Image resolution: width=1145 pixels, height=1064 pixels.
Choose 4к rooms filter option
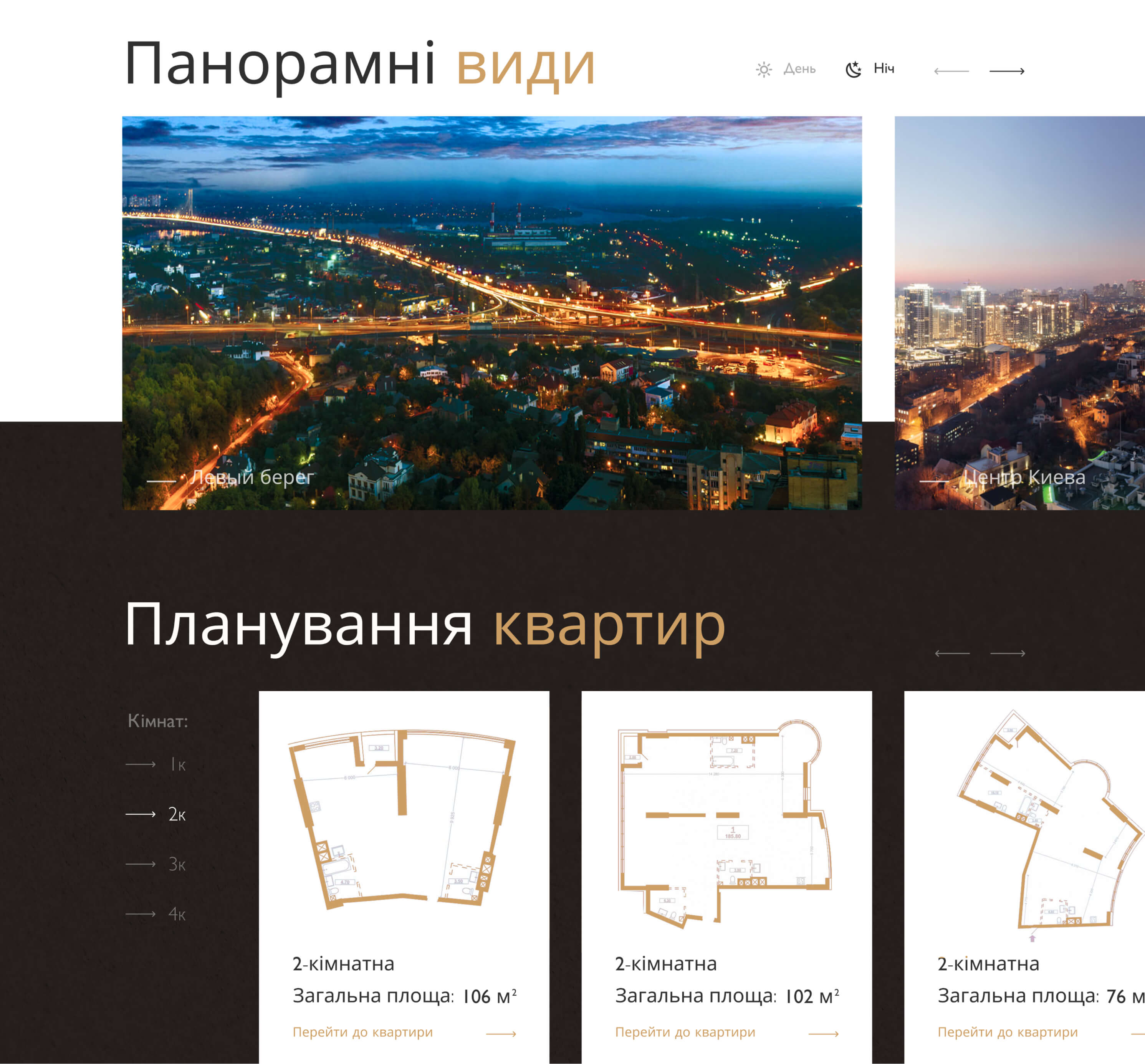click(x=177, y=914)
